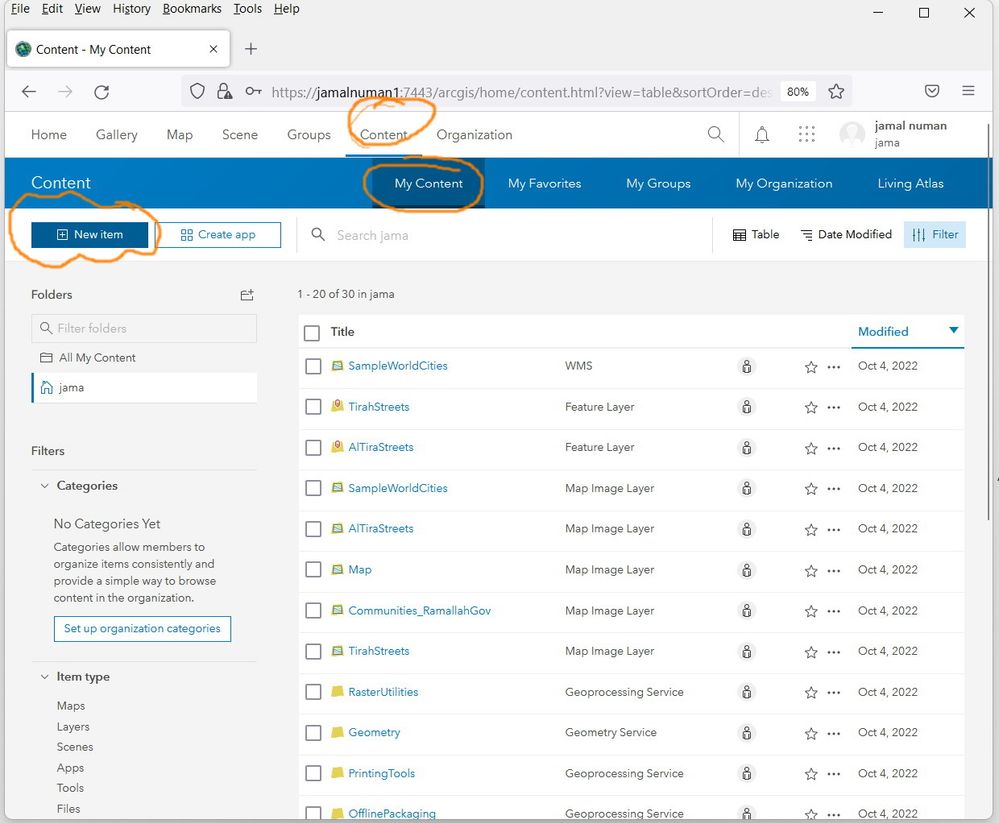999x823 pixels.
Task: Check the AlTiraStreets Feature Layer checkbox
Action: click(313, 448)
